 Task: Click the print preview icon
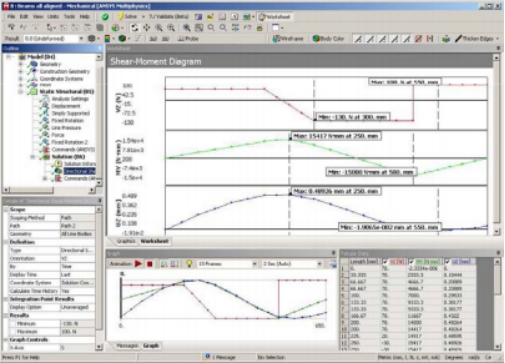(x=260, y=28)
